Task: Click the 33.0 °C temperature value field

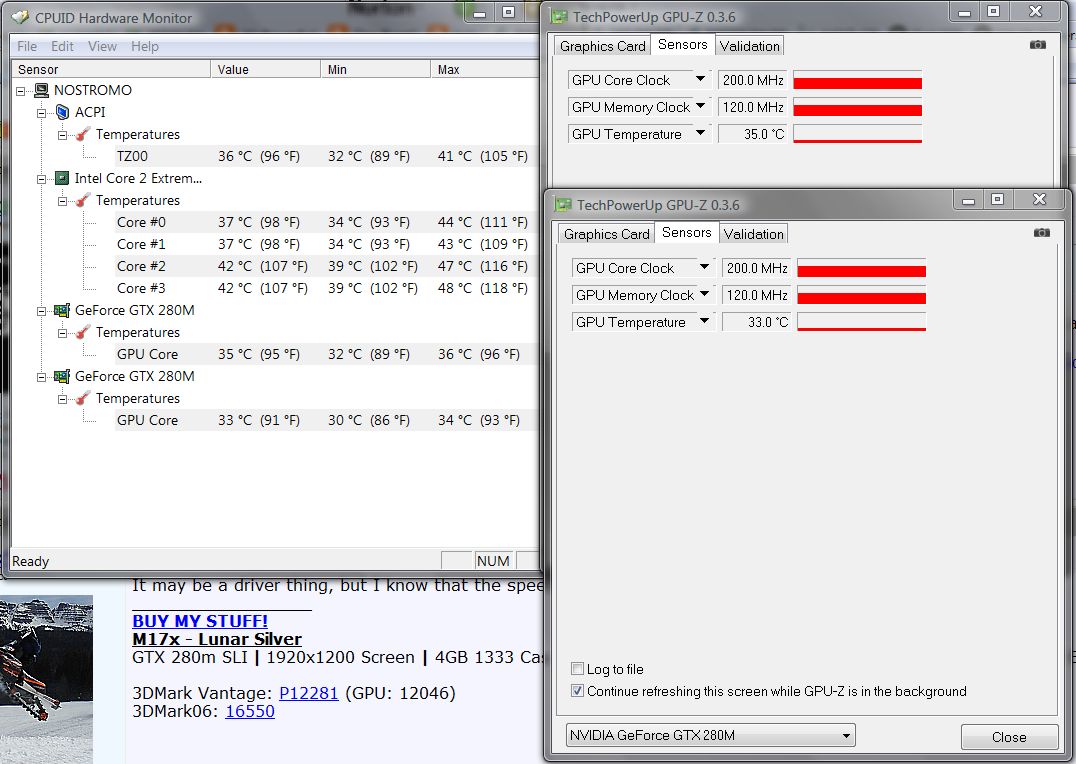Action: click(x=756, y=322)
